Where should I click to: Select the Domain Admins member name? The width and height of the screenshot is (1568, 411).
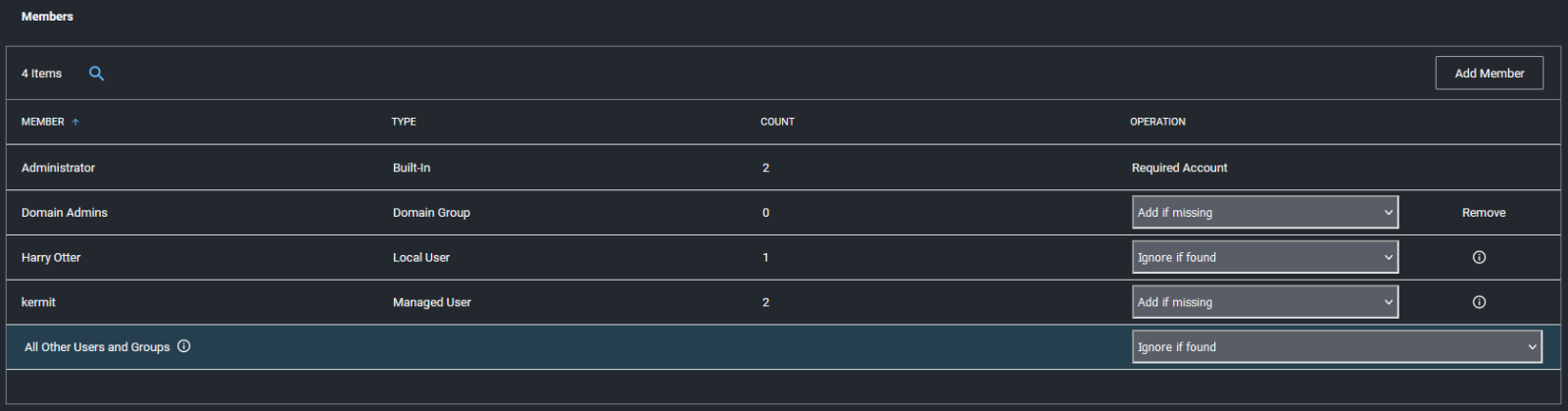click(65, 213)
